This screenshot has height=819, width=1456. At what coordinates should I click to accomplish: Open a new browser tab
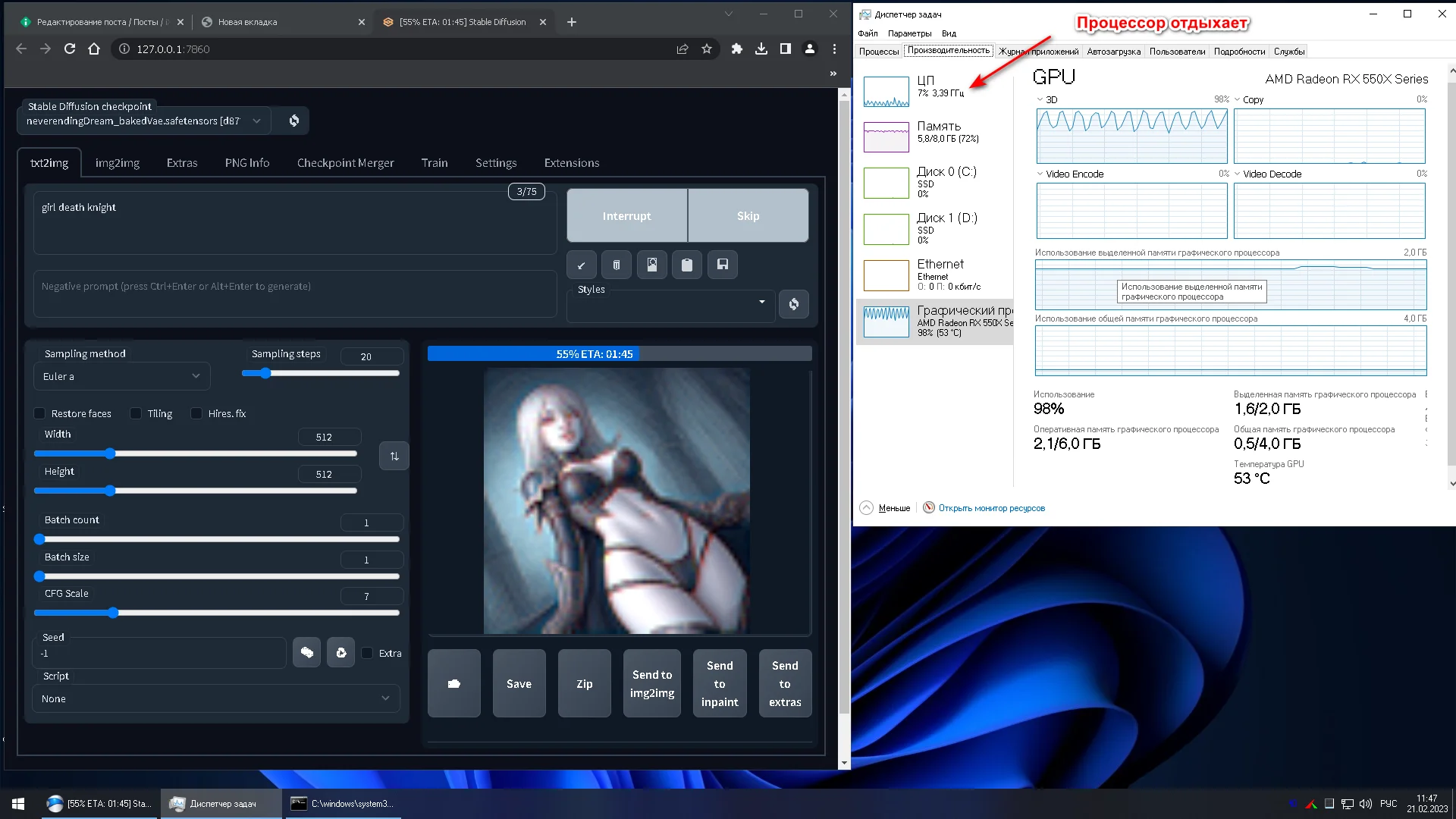572,22
